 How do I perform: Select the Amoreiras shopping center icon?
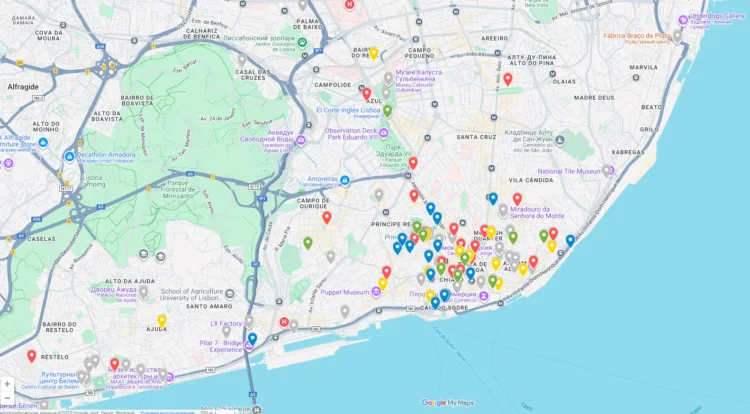click(345, 181)
